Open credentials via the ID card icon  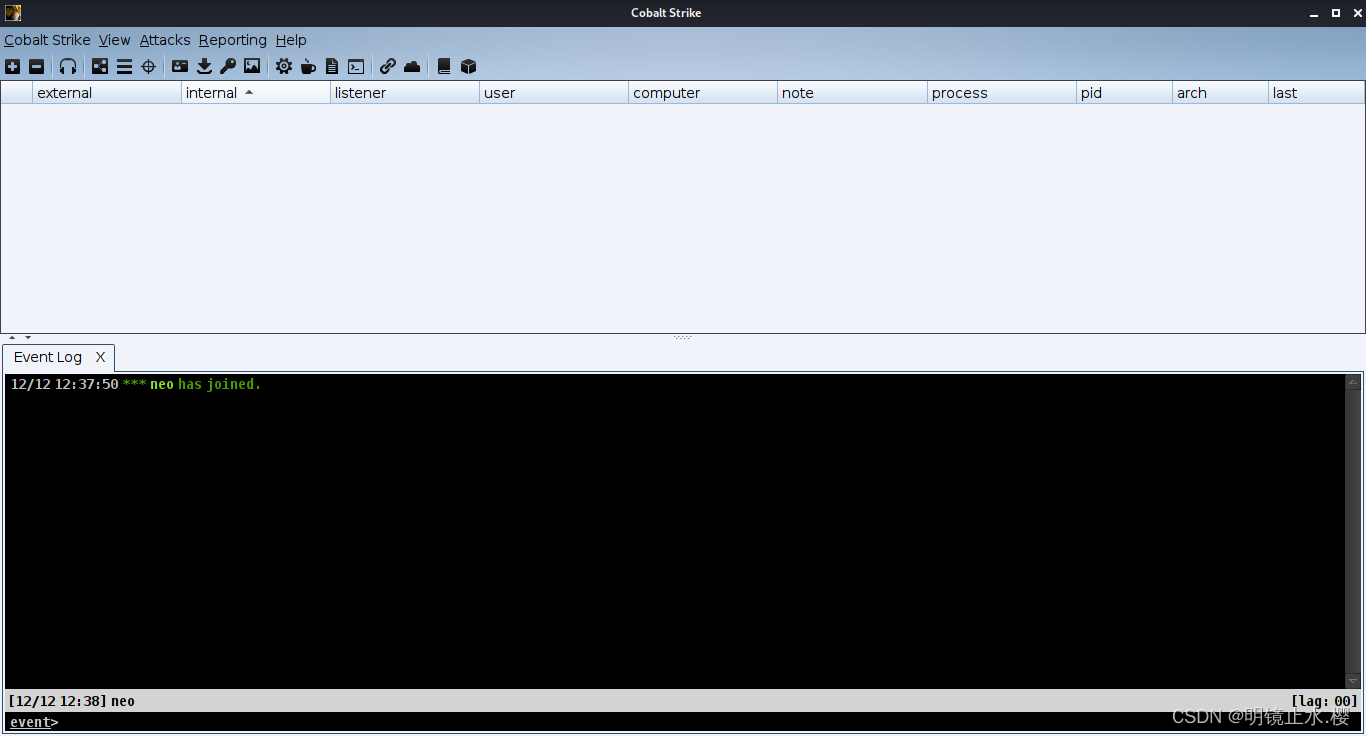coord(180,67)
